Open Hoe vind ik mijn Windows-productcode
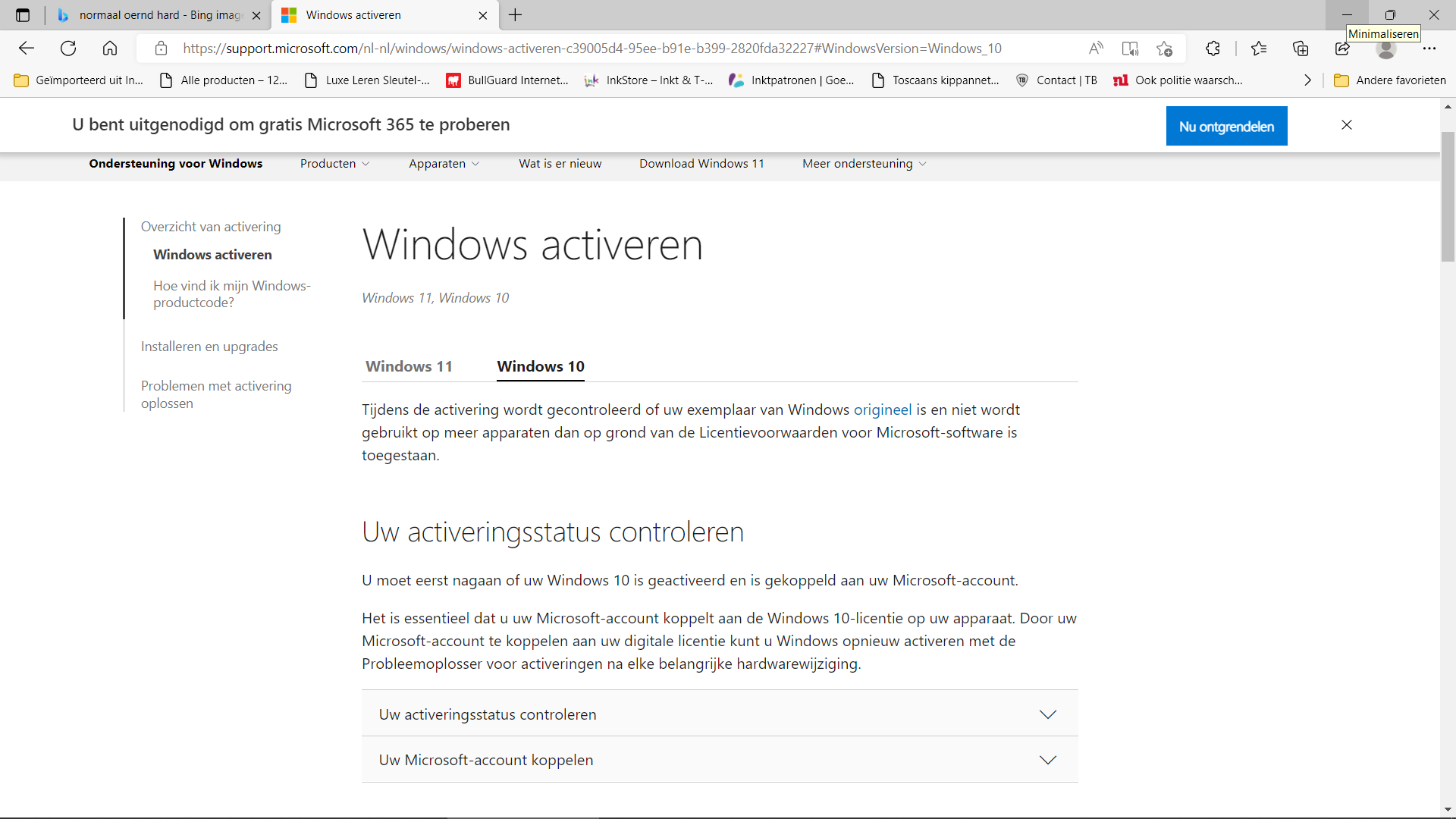The width and height of the screenshot is (1456, 819). tap(232, 294)
